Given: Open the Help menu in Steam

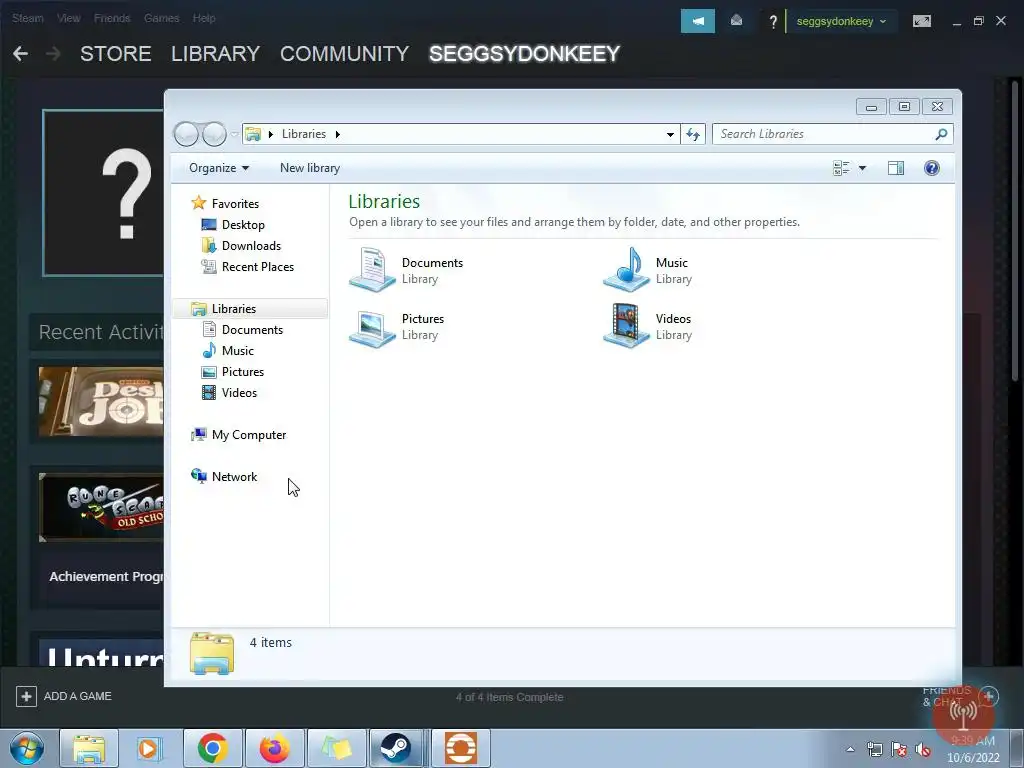Looking at the screenshot, I should click(x=204, y=18).
